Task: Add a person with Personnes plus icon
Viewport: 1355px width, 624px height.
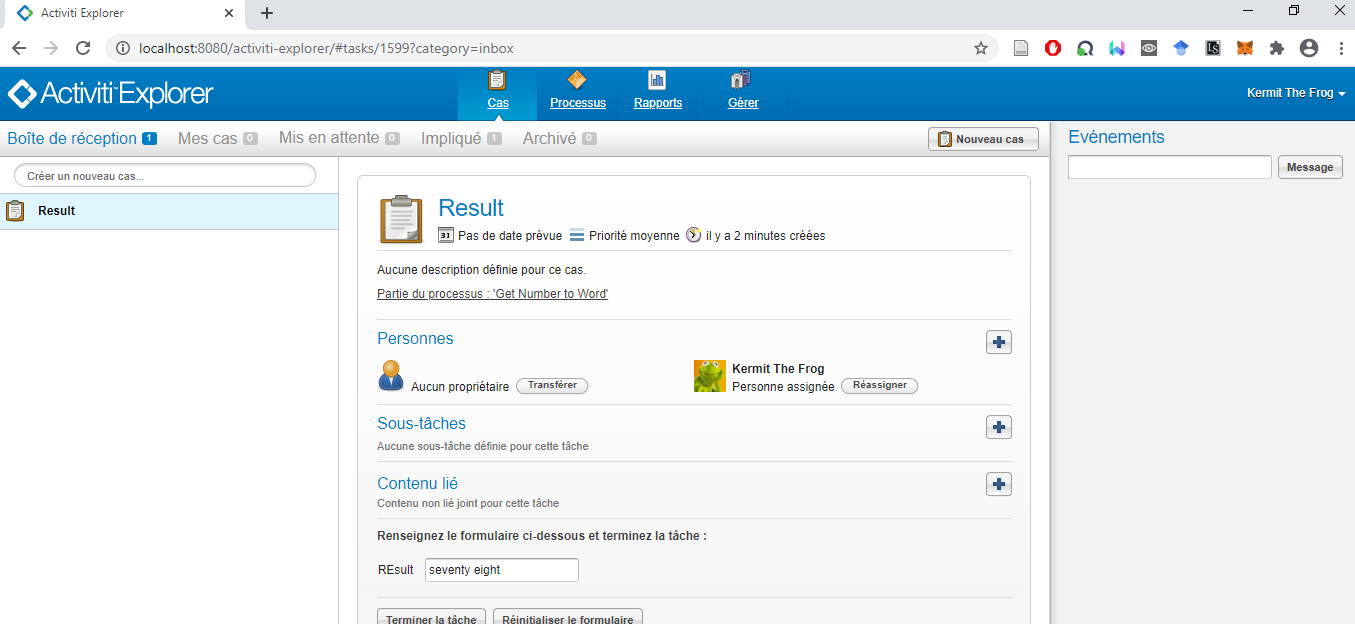Action: [x=998, y=342]
